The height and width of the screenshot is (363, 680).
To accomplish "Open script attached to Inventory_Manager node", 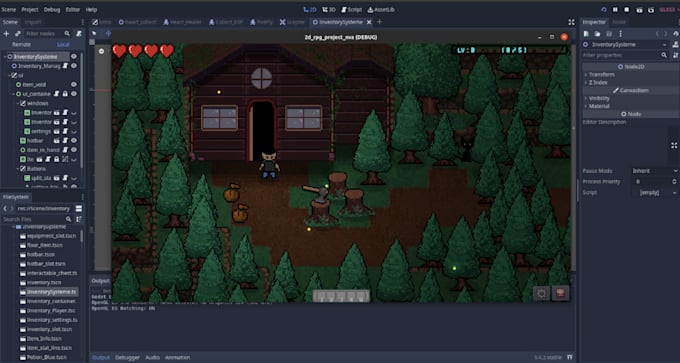I will (x=65, y=66).
